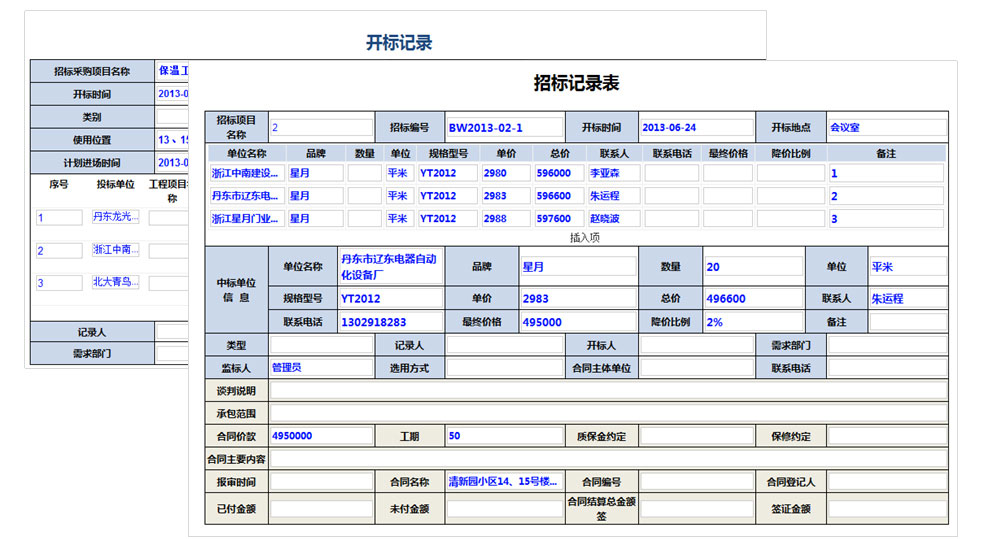Click the 合同主要内容 wide text field
1005x539 pixels.
tap(608, 459)
